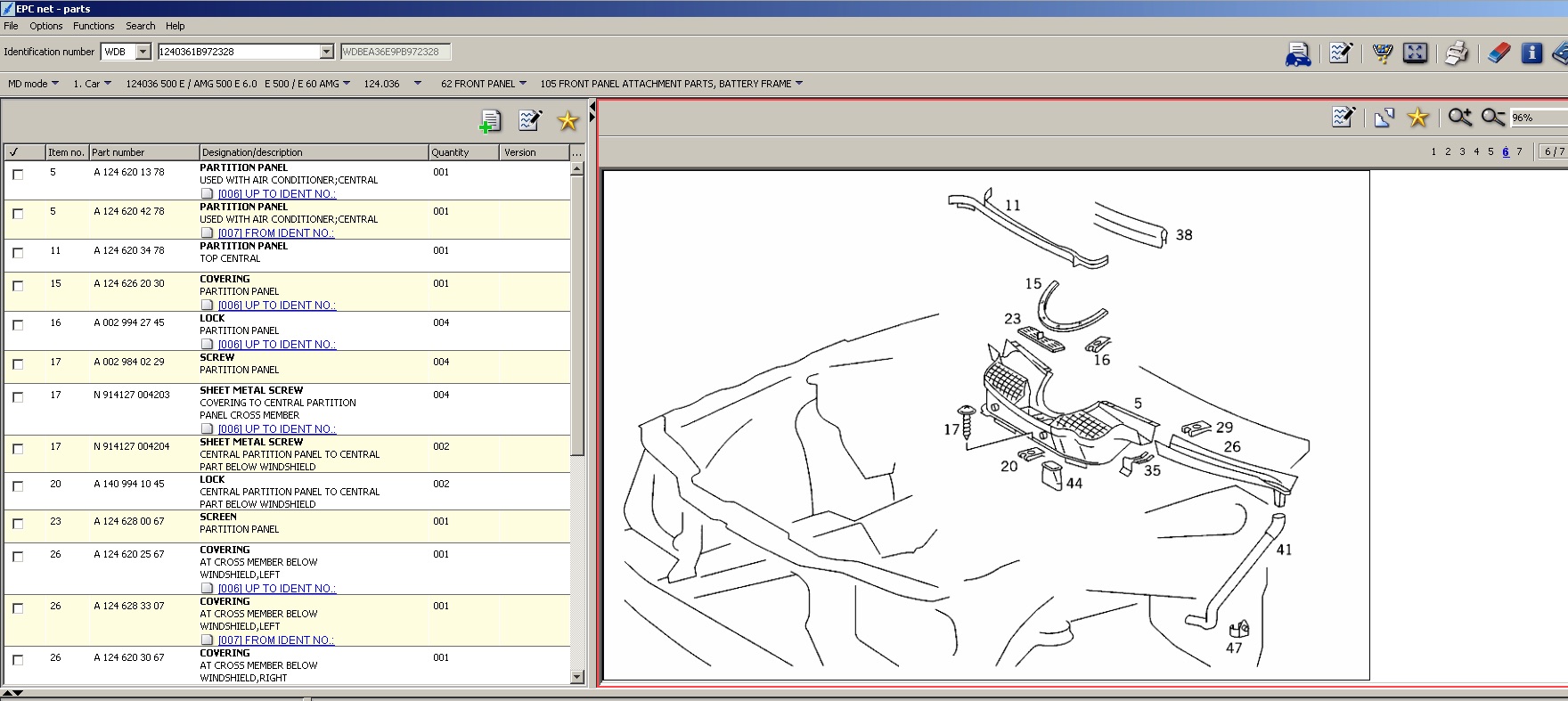Go to diagram page 7
The height and width of the screenshot is (701, 1568).
click(x=1519, y=151)
